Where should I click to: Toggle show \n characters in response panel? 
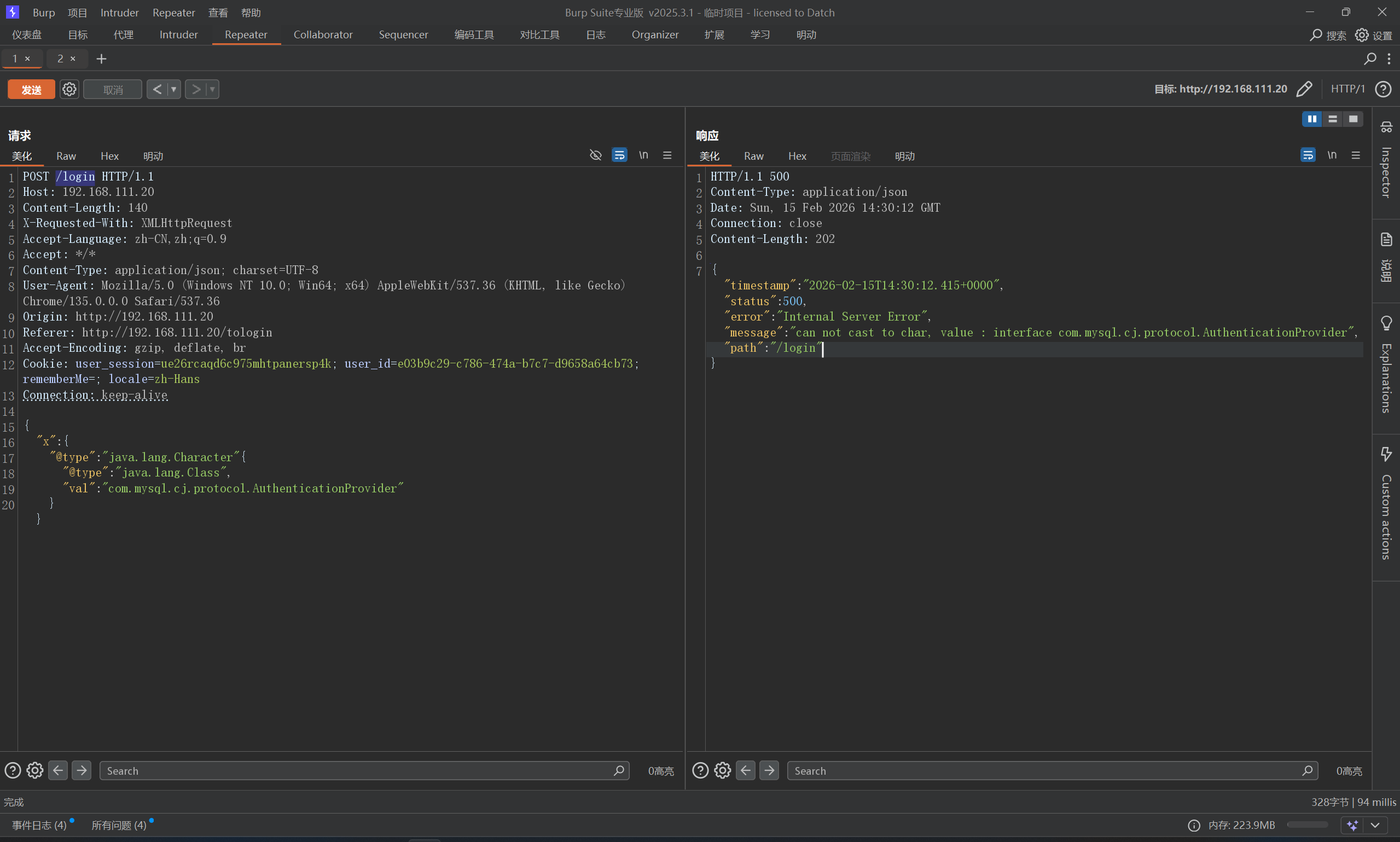[x=1332, y=155]
